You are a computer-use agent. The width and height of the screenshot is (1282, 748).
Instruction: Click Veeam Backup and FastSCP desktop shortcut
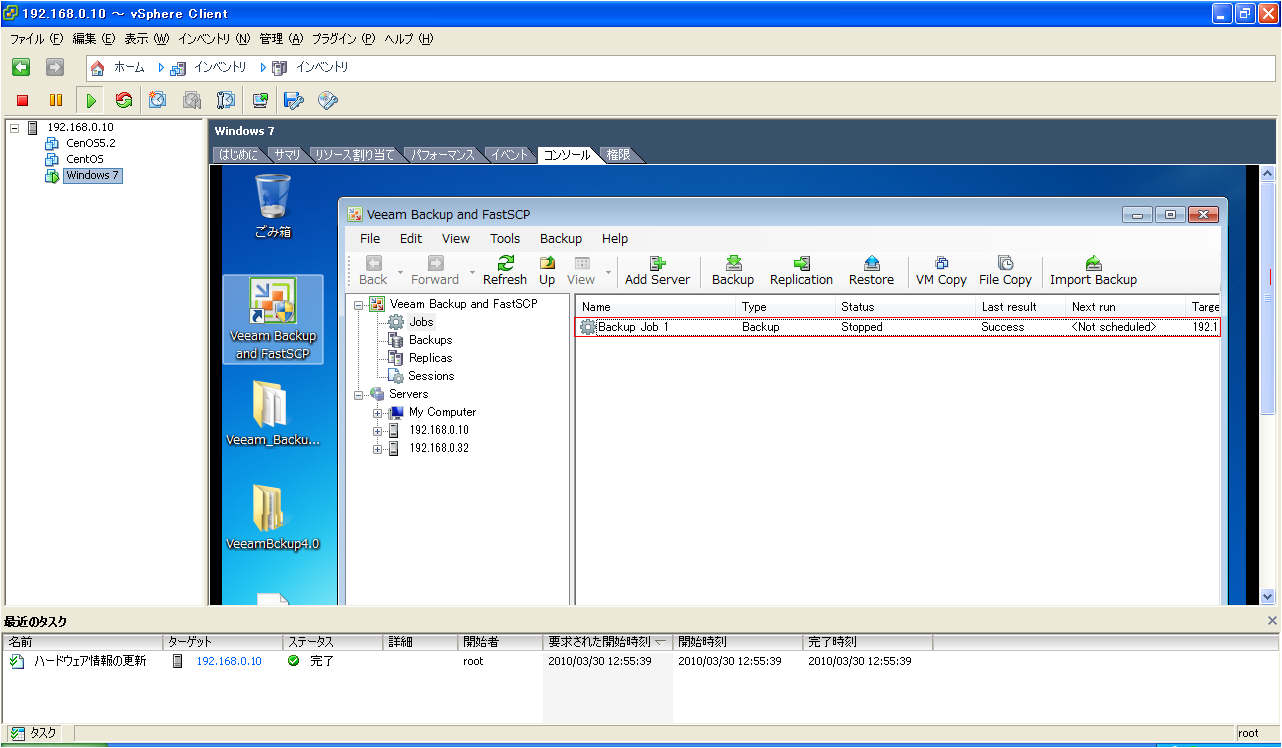point(273,319)
